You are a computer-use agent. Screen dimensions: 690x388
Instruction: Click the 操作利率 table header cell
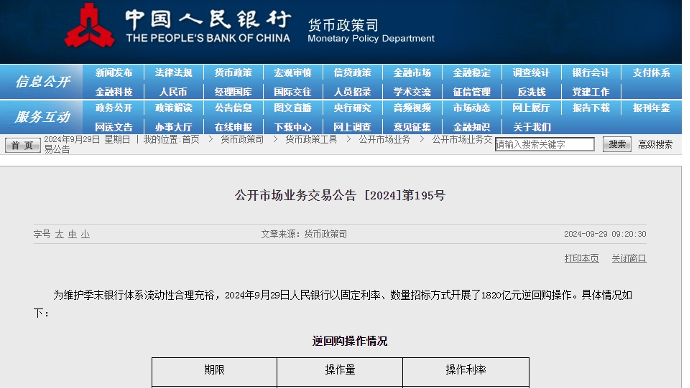pos(466,371)
